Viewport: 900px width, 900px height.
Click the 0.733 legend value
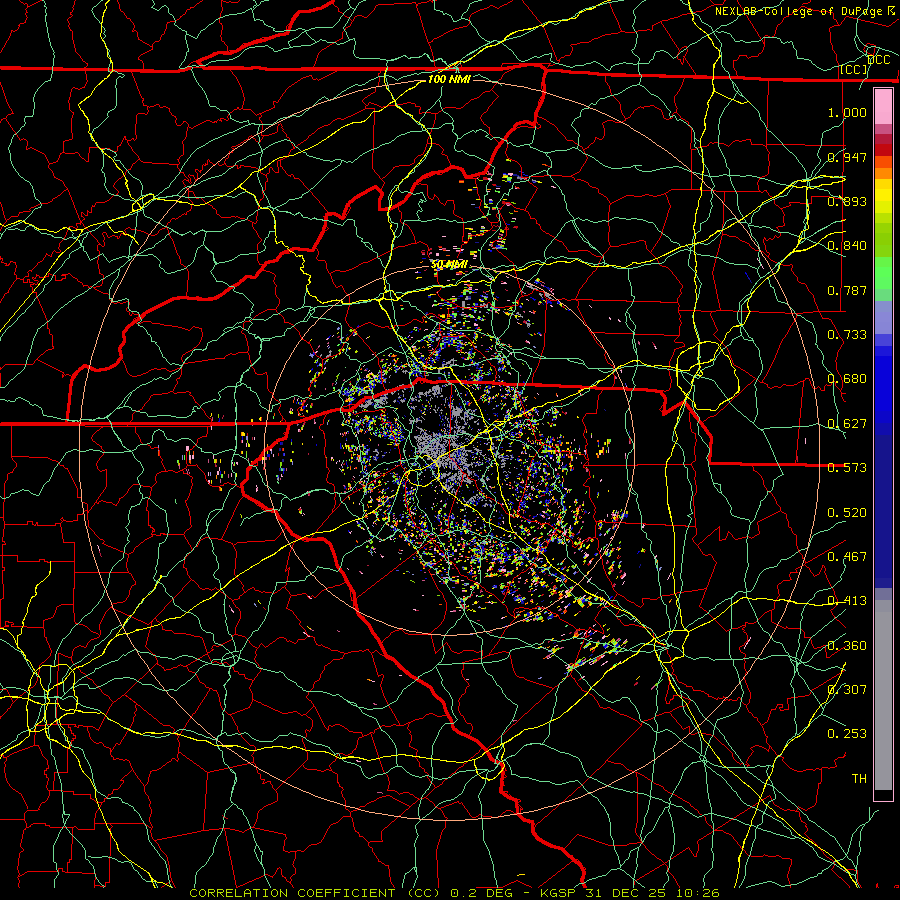847,334
